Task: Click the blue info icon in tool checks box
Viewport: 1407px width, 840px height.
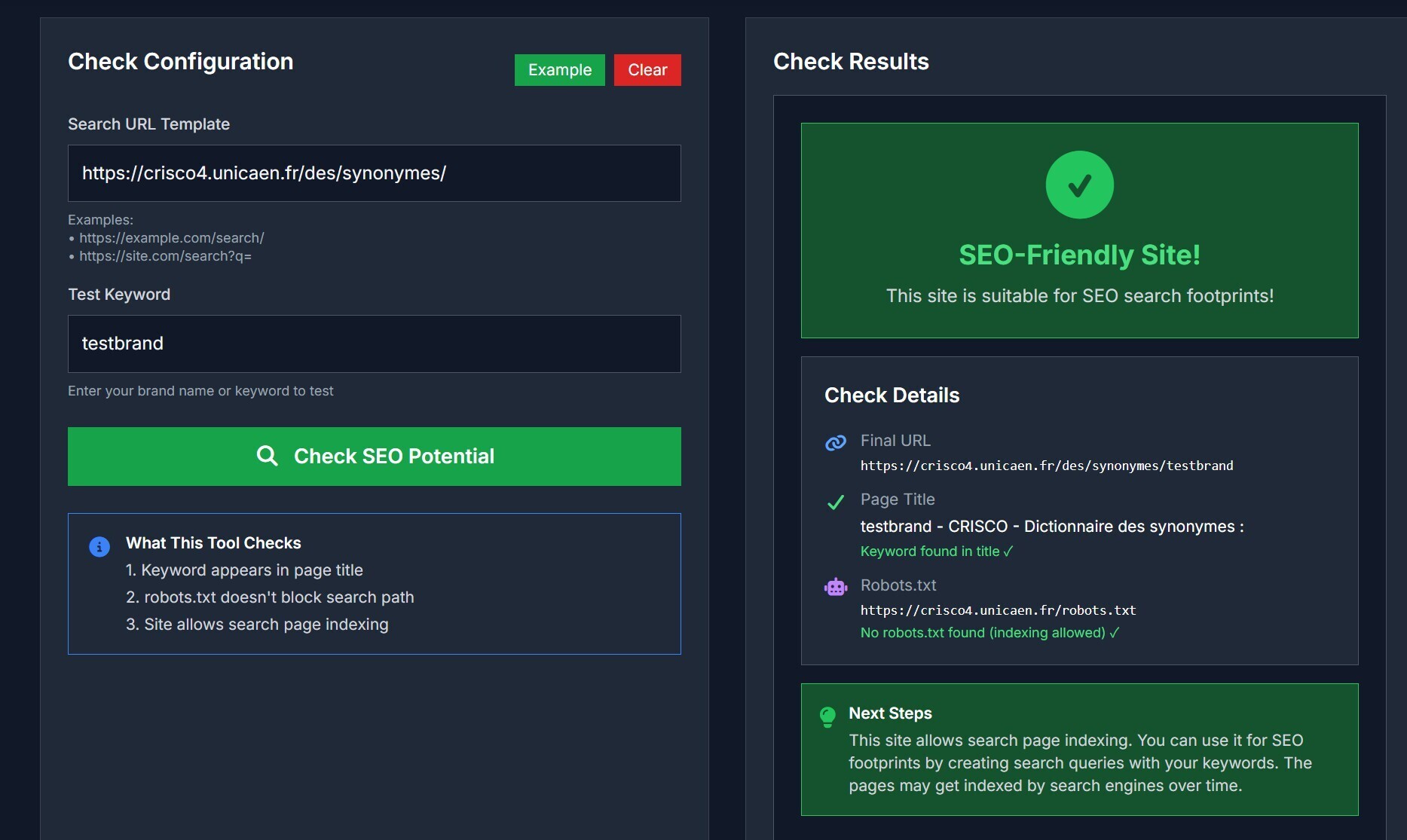Action: coord(99,546)
